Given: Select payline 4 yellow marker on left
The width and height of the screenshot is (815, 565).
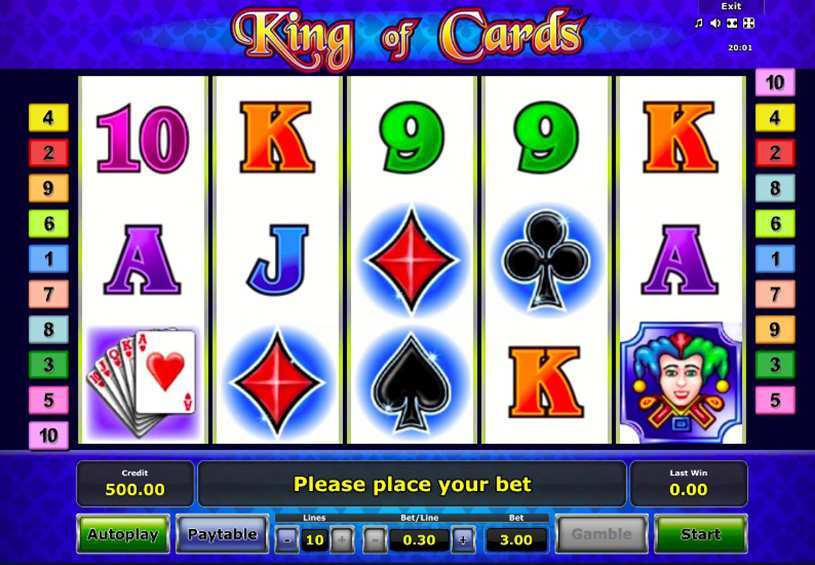Looking at the screenshot, I should [x=48, y=117].
